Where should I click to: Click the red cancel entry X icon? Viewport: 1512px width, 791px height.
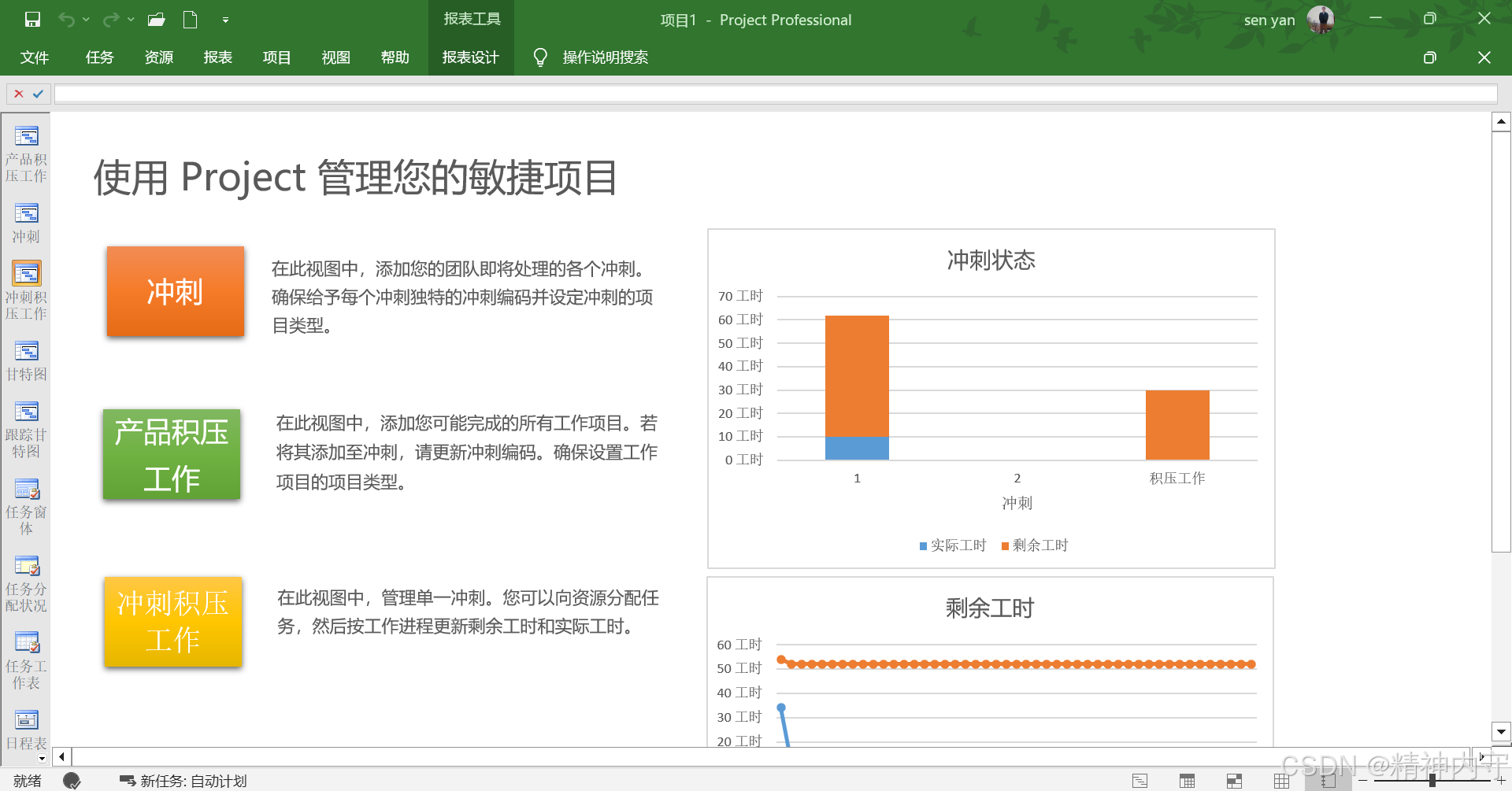click(x=19, y=94)
